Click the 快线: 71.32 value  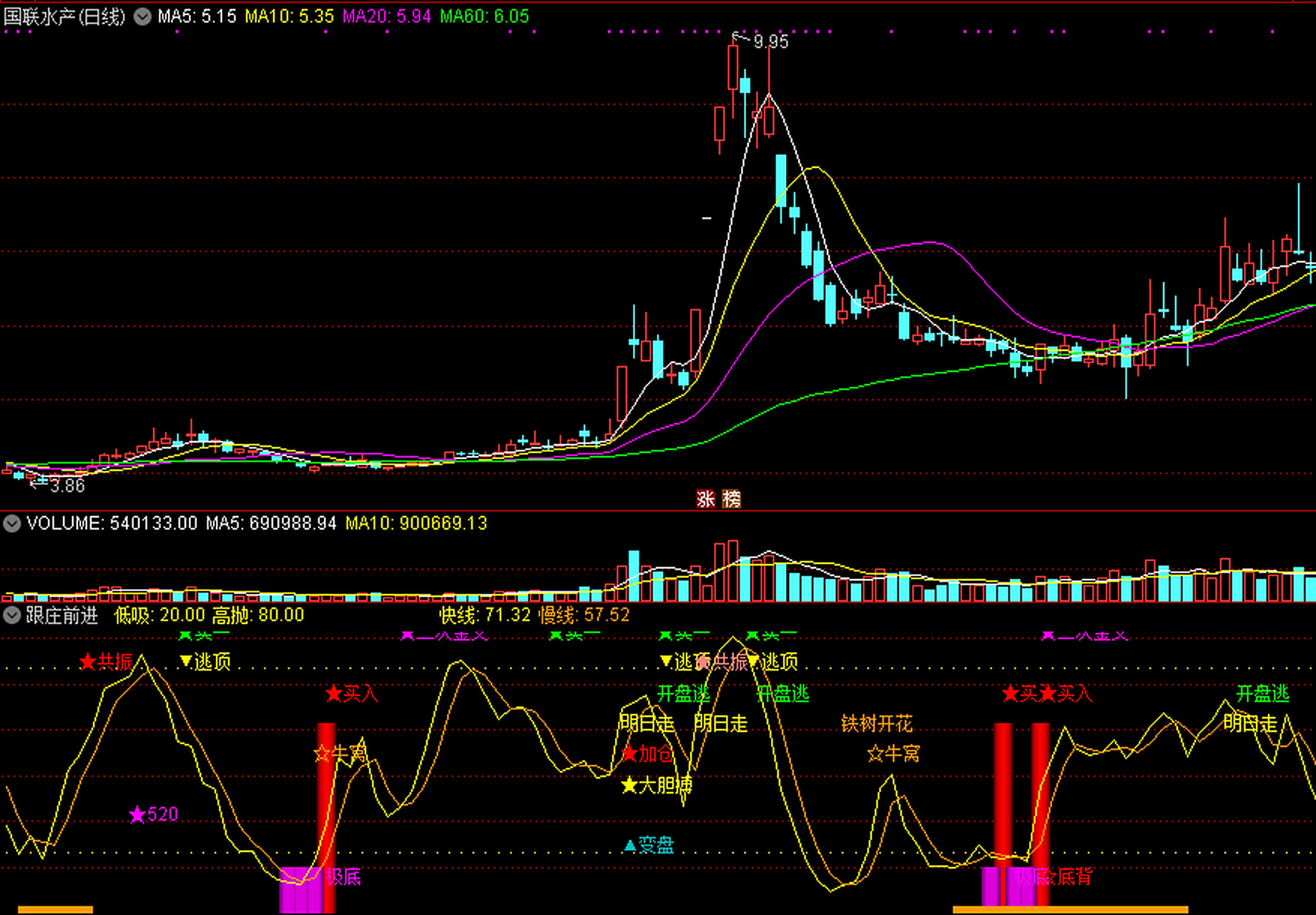(485, 615)
